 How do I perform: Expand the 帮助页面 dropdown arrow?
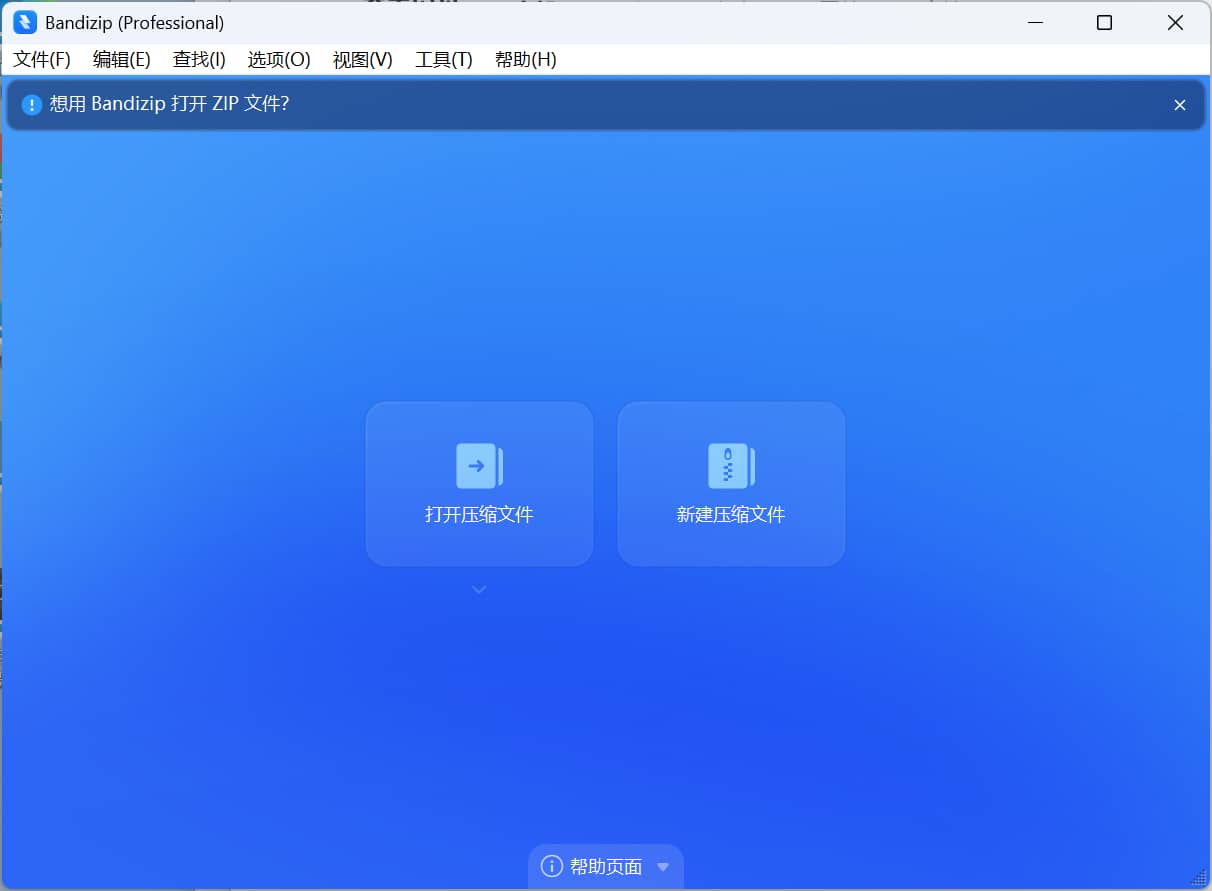point(662,868)
